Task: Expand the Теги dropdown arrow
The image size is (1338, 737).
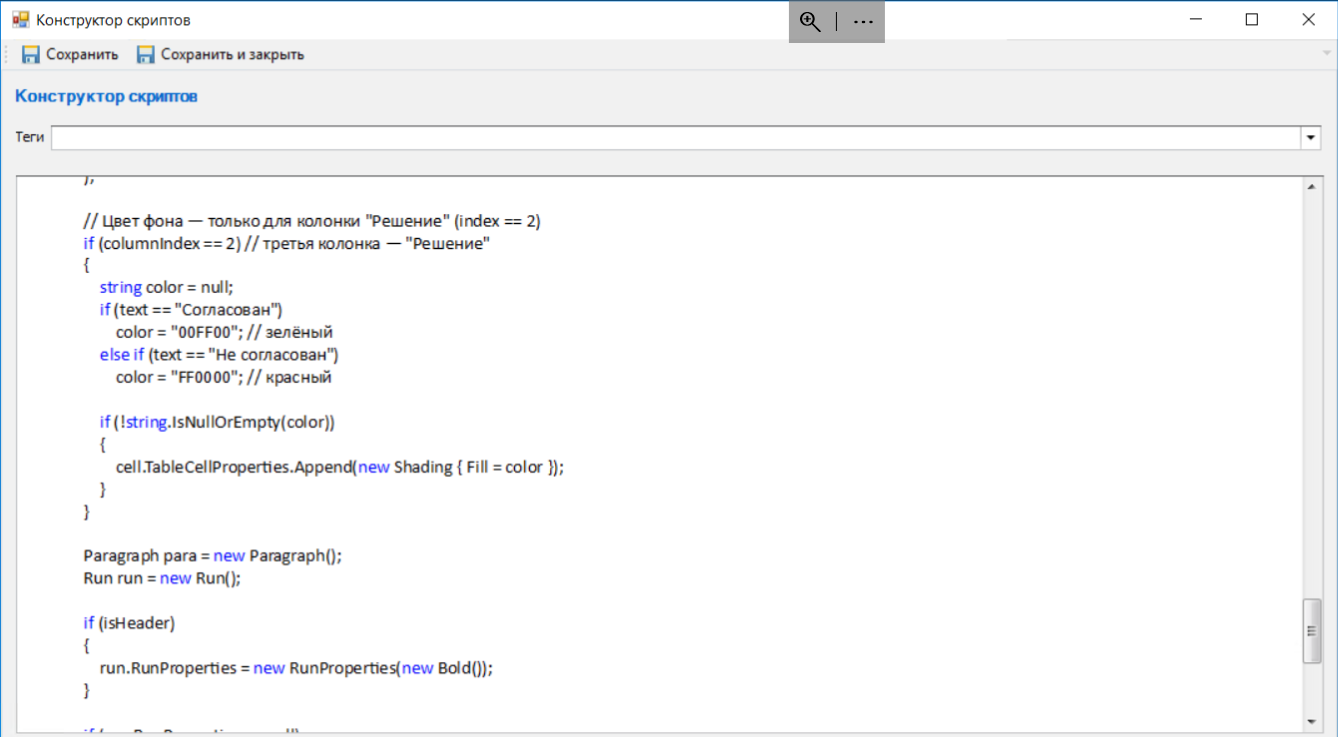Action: pyautogui.click(x=1311, y=138)
